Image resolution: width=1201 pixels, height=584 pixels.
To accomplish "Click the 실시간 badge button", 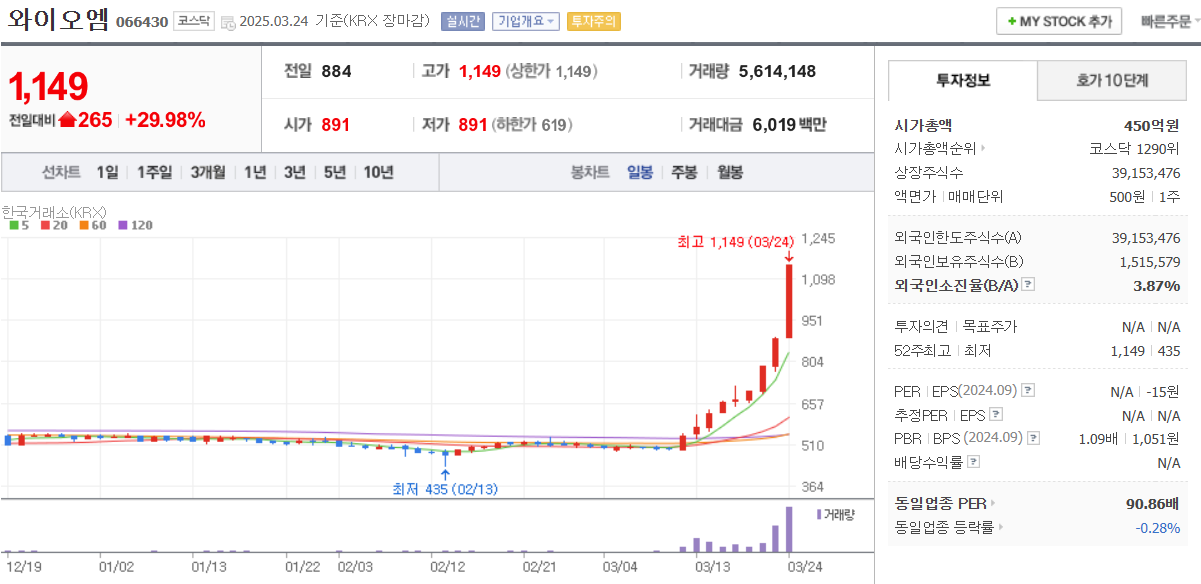I will tap(462, 21).
